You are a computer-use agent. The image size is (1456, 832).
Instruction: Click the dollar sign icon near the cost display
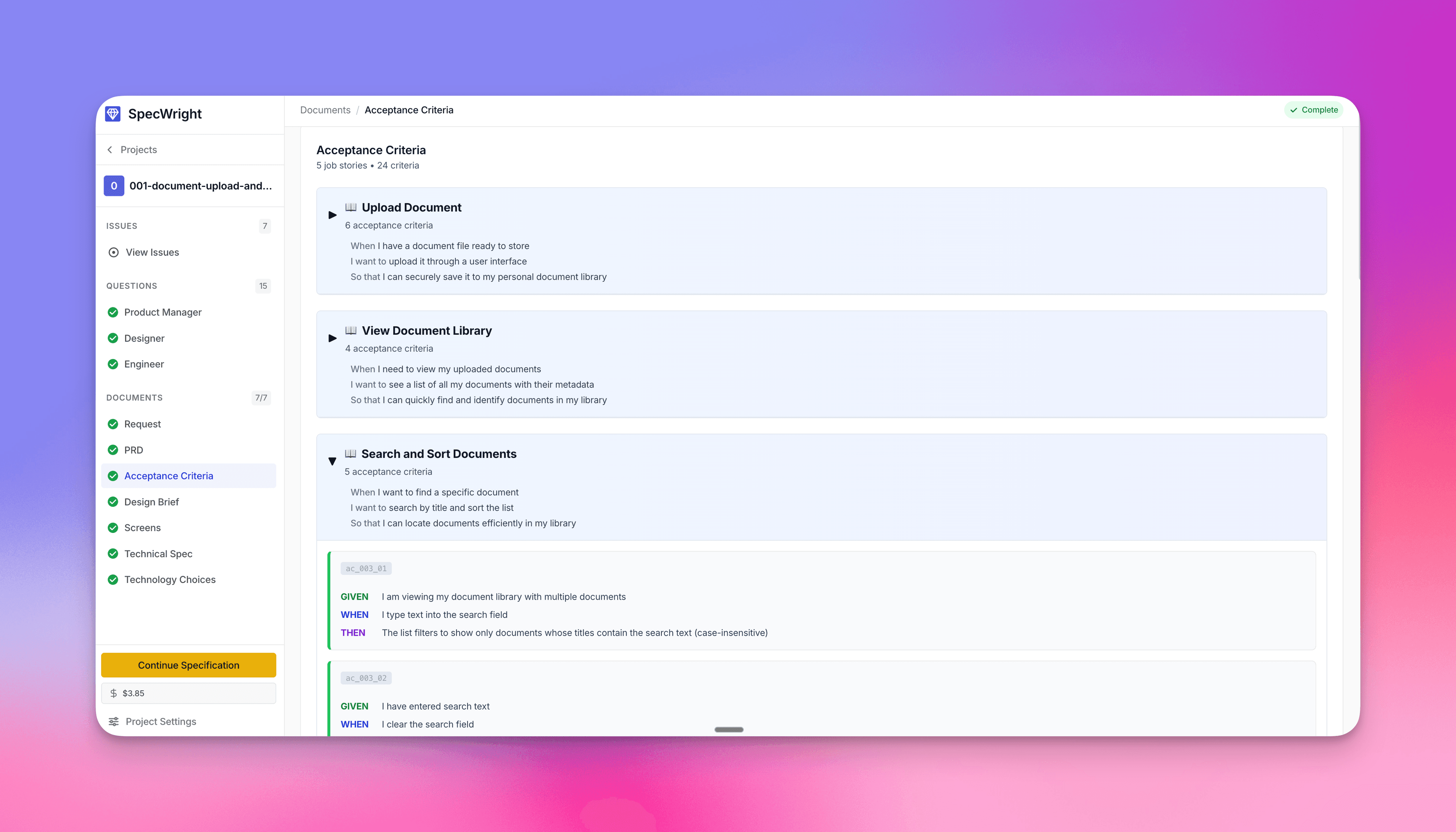click(x=113, y=693)
